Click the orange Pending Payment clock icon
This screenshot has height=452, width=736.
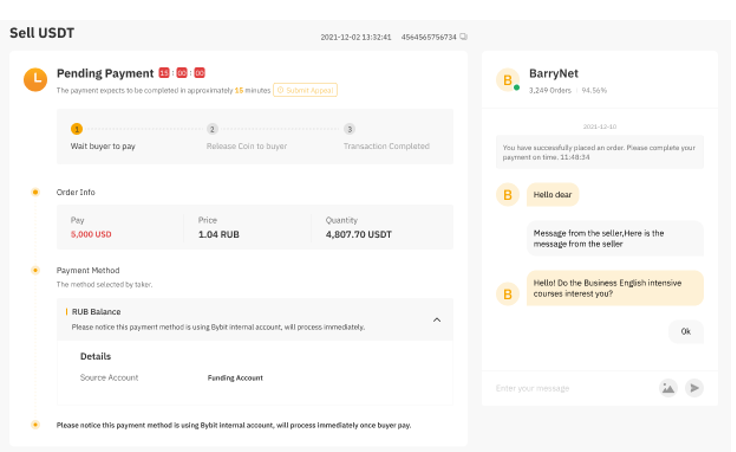click(35, 79)
